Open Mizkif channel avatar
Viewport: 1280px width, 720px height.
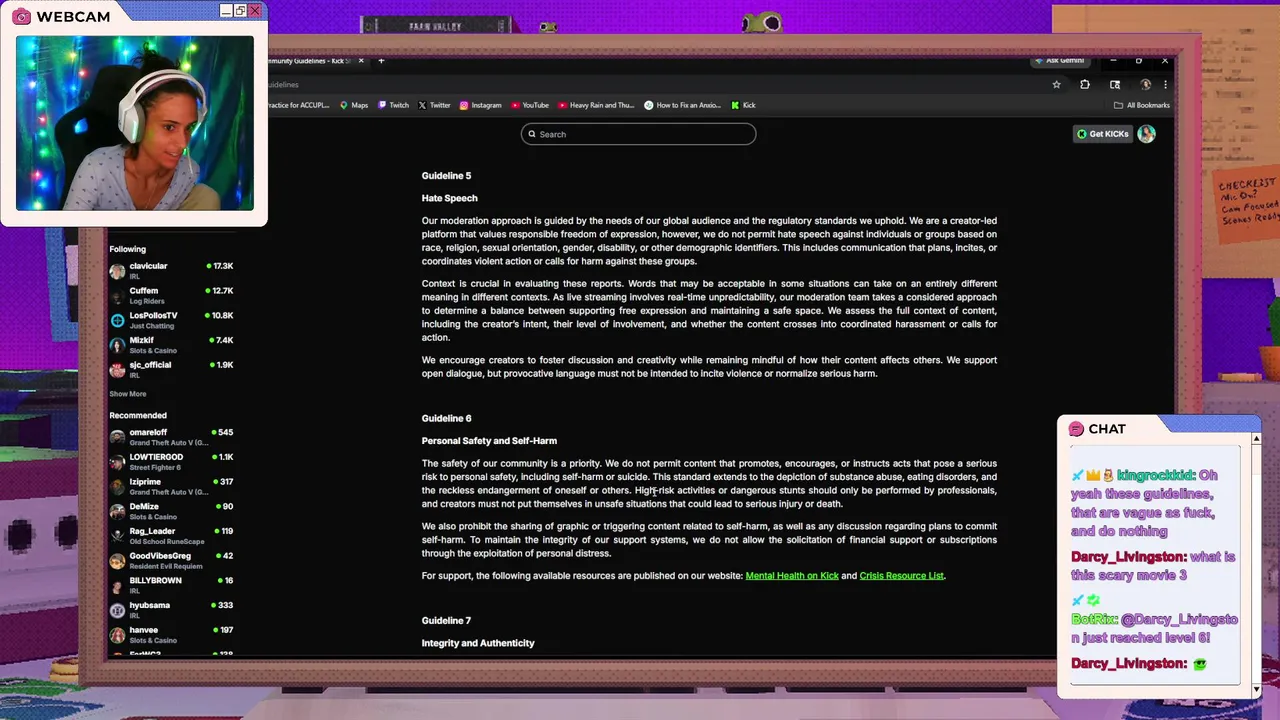click(117, 346)
